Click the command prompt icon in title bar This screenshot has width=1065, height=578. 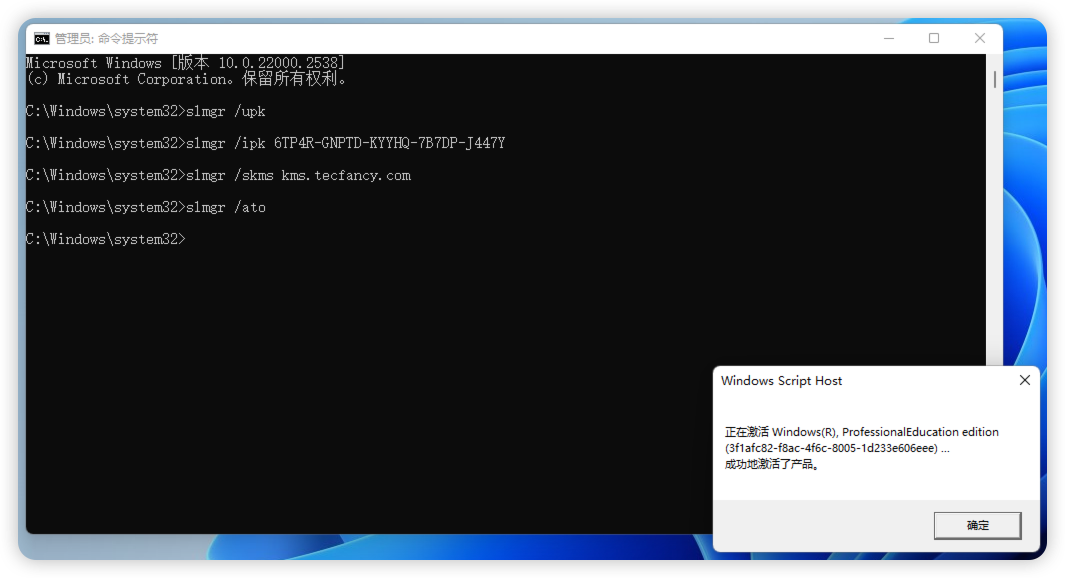(41, 39)
